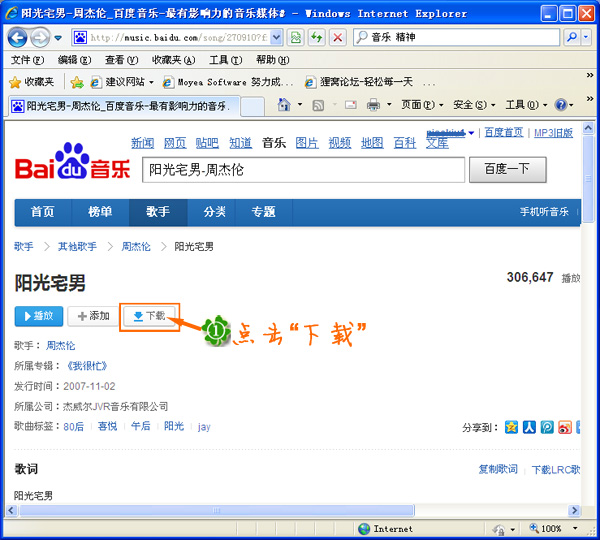This screenshot has width=600, height=540.
Task: Select the 阳光宅男-周杰伦 browser tab
Action: [124, 106]
